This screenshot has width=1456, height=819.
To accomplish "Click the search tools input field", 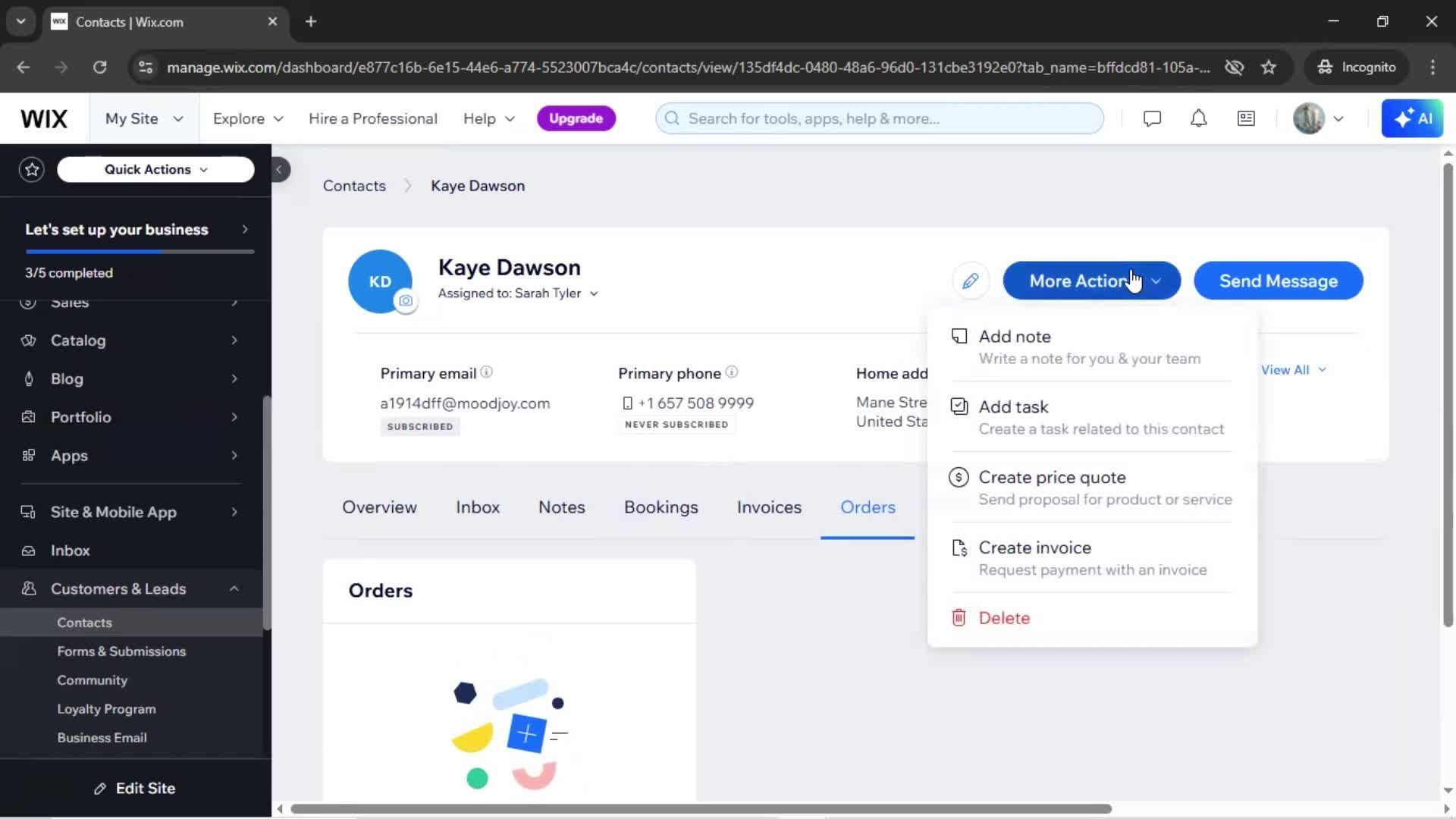I will coord(880,119).
